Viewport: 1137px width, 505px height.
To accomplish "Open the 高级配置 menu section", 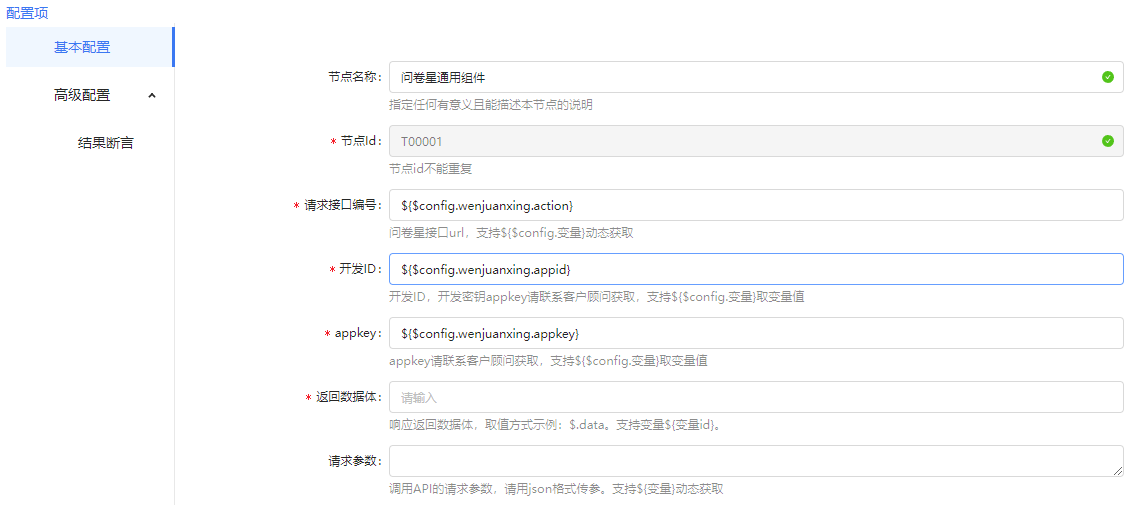I will tap(82, 96).
